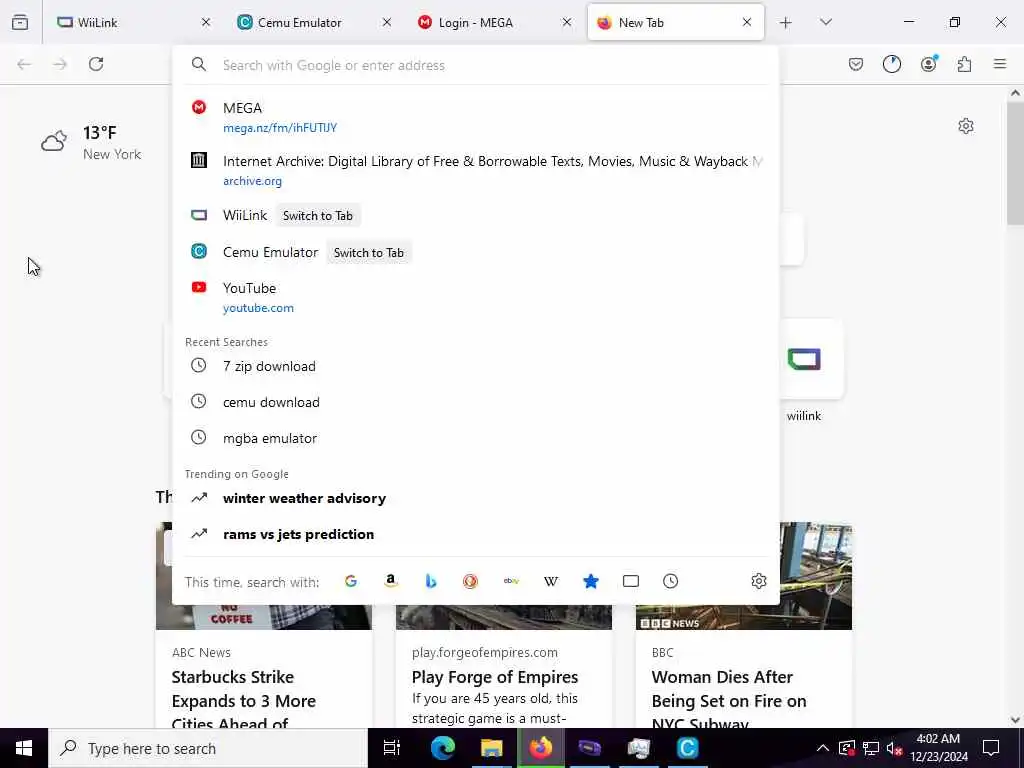Open the Firefox account icon
Image resolution: width=1024 pixels, height=768 pixels.
tap(929, 64)
